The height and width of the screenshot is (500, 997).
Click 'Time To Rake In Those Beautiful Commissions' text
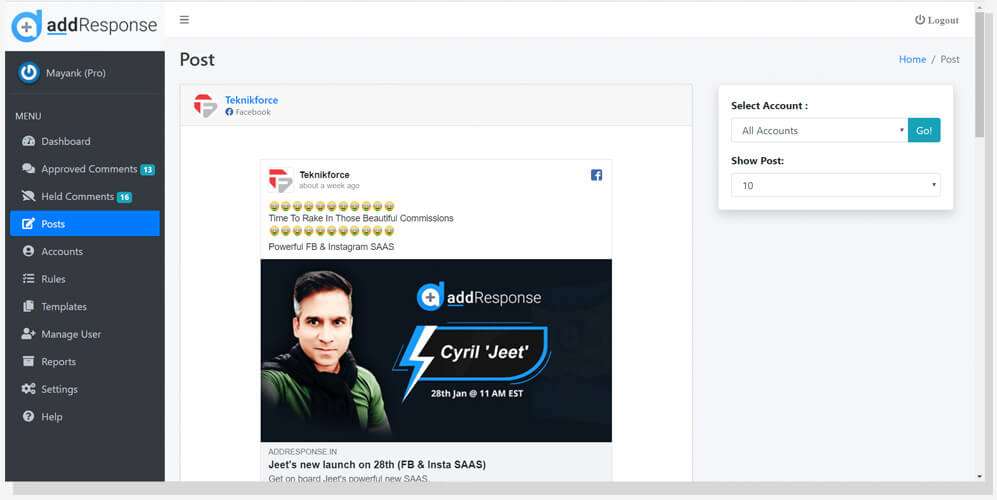[361, 218]
